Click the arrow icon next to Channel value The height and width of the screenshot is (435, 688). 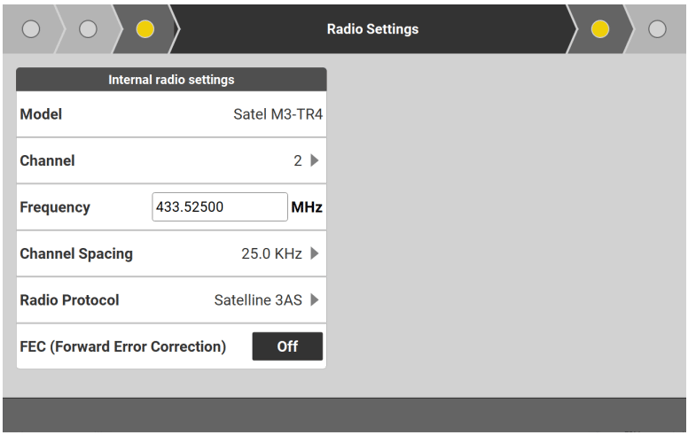pos(314,161)
